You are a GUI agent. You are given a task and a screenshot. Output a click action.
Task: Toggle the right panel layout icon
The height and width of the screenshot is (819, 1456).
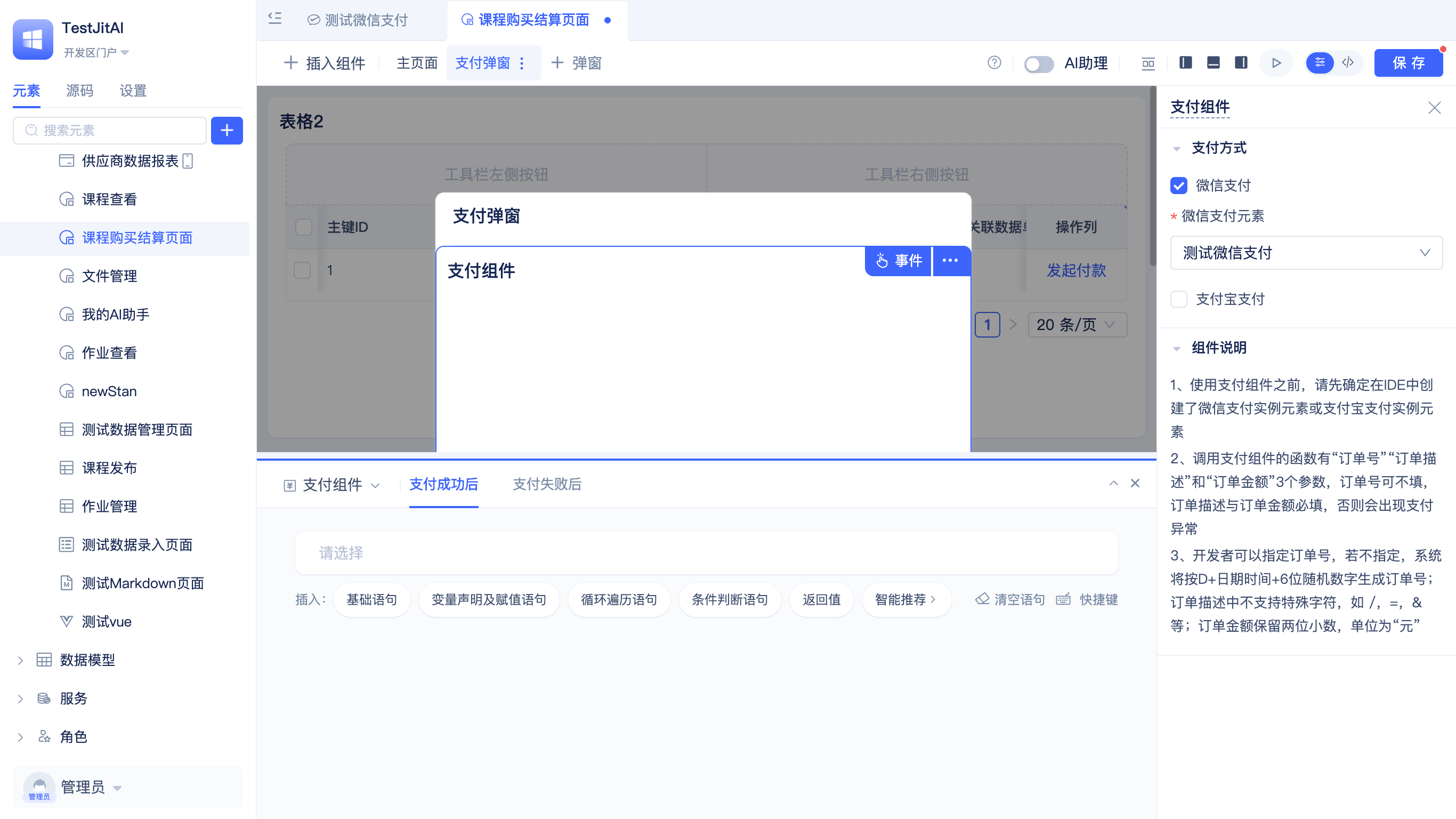[x=1241, y=63]
